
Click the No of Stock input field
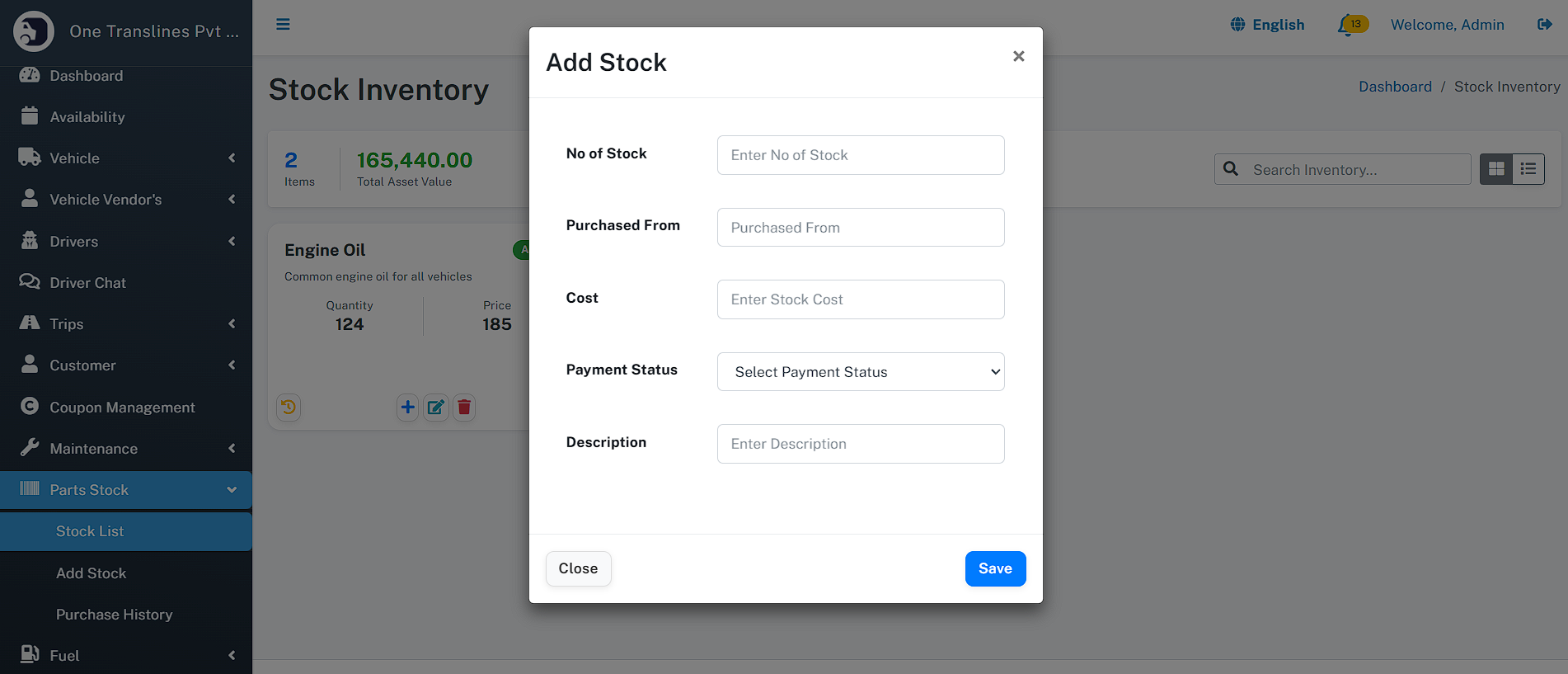pyautogui.click(x=861, y=155)
